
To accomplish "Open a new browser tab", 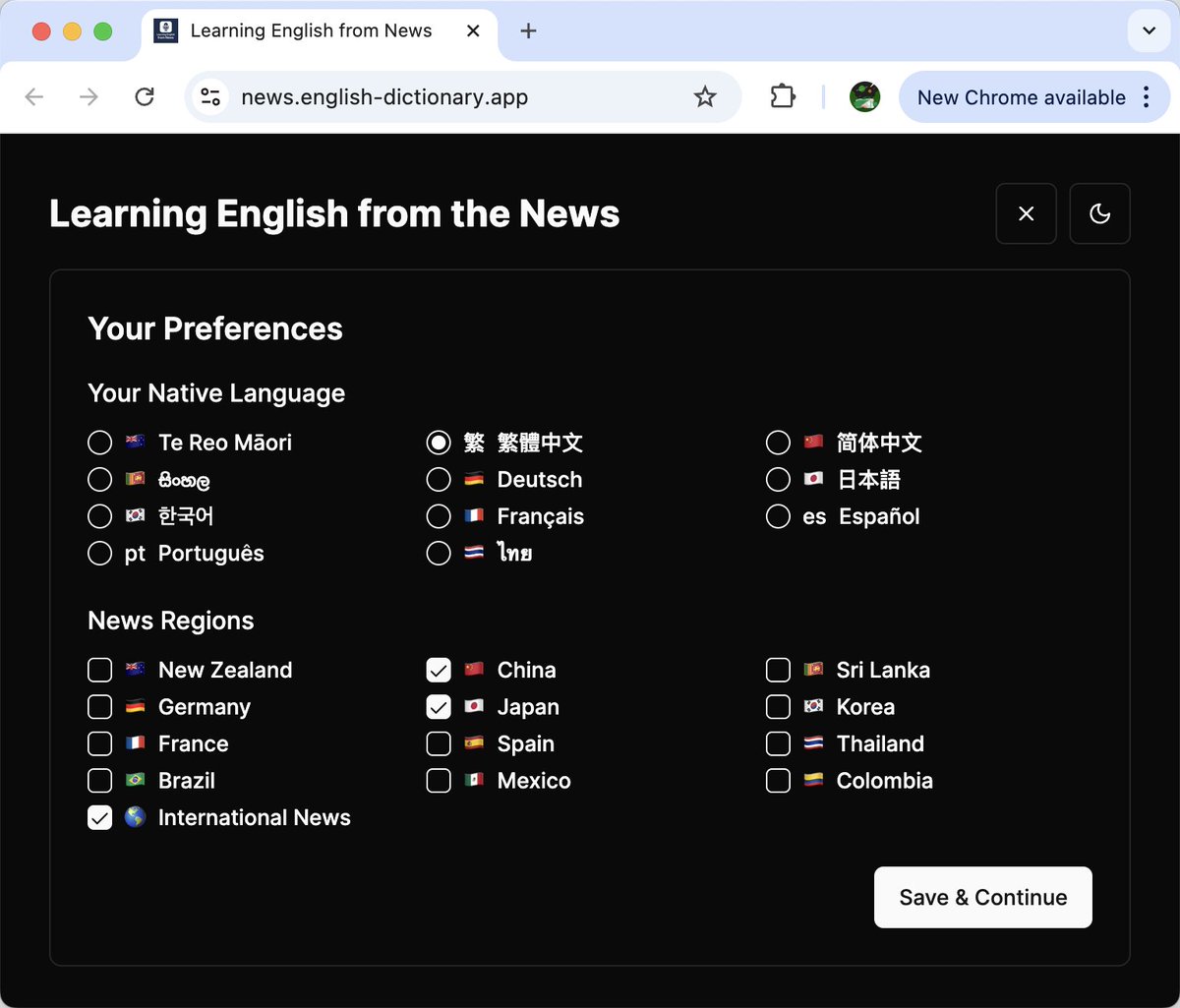I will pyautogui.click(x=528, y=30).
